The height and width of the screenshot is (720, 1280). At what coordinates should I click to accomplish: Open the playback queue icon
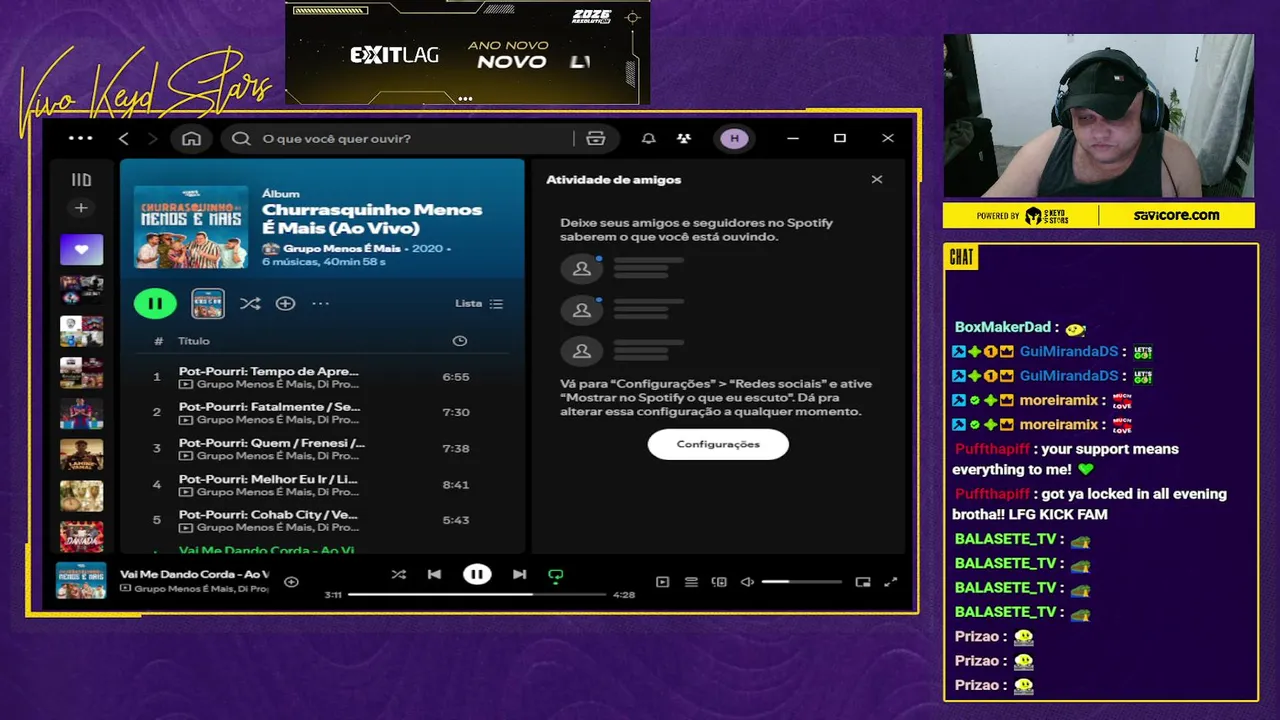click(x=691, y=582)
